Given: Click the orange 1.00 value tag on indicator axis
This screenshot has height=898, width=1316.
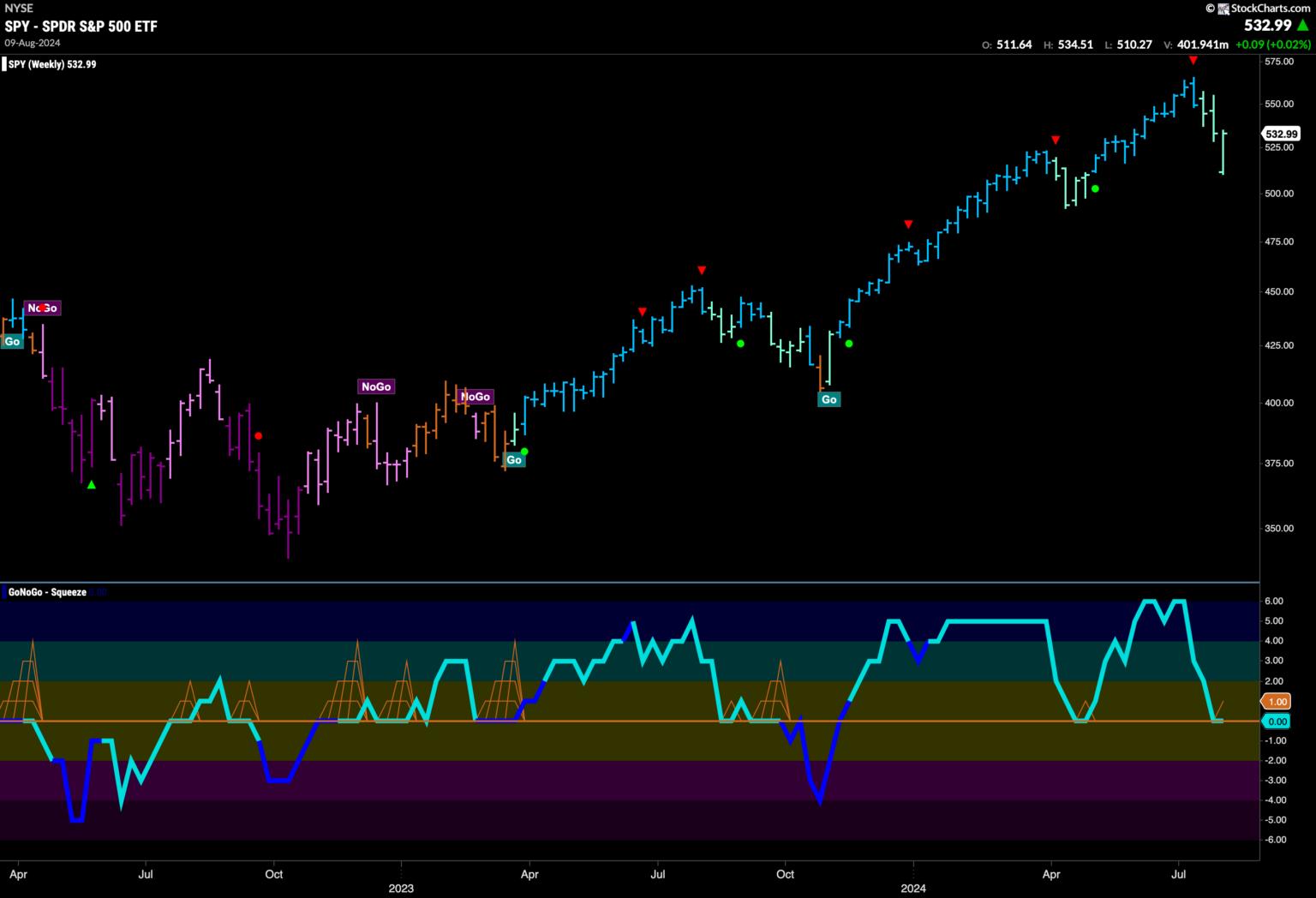Looking at the screenshot, I should click(1277, 702).
